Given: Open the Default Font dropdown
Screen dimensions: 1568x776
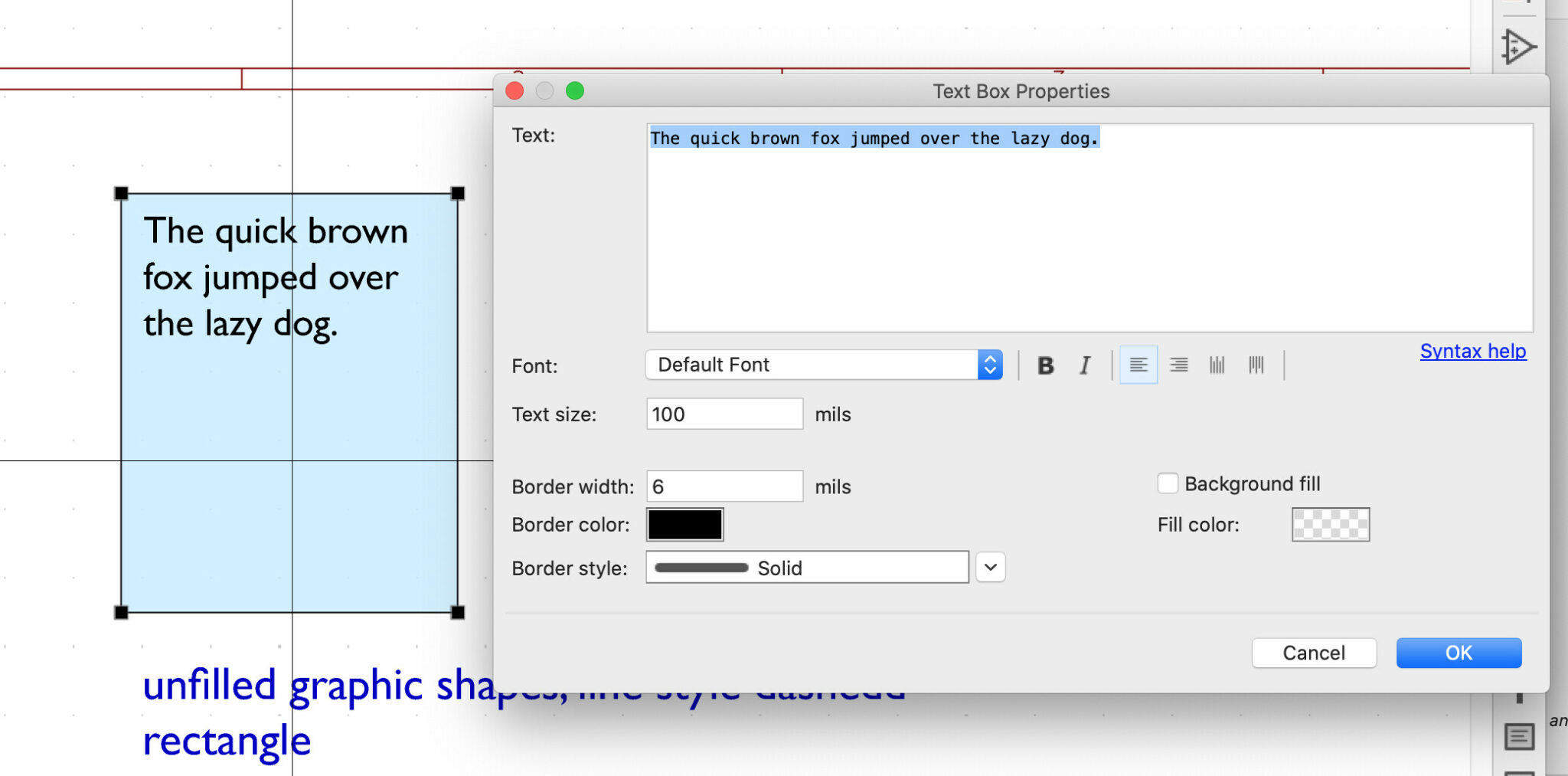Looking at the screenshot, I should point(824,365).
